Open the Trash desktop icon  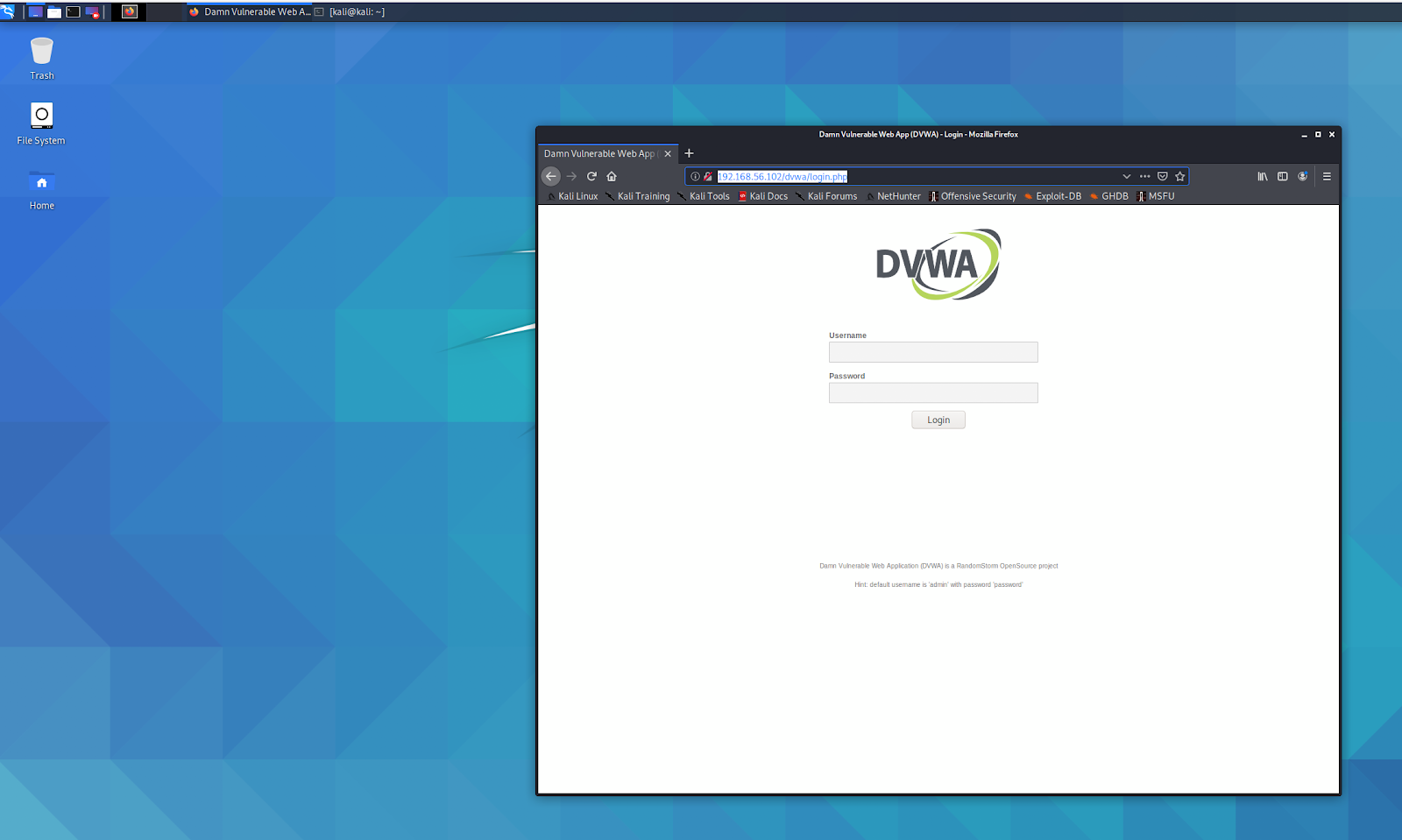(42, 59)
